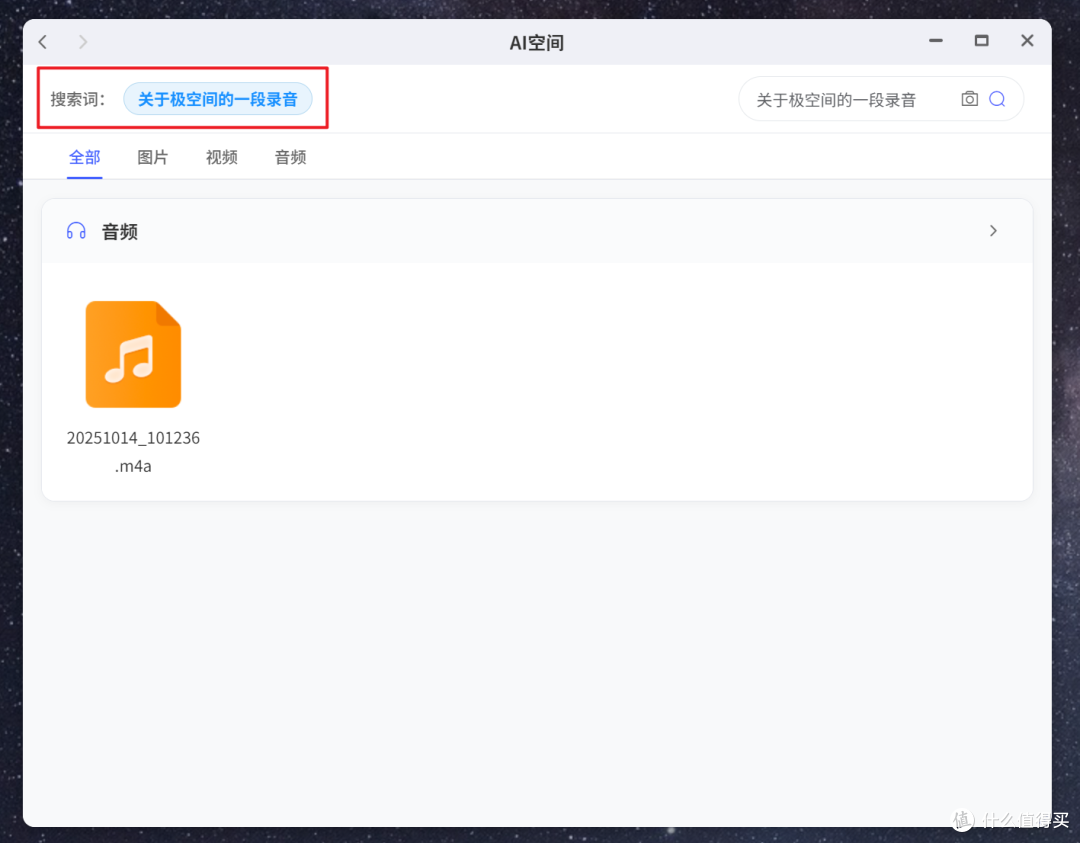Image resolution: width=1080 pixels, height=843 pixels.
Task: Maximize the AI空间 window
Action: (x=982, y=41)
